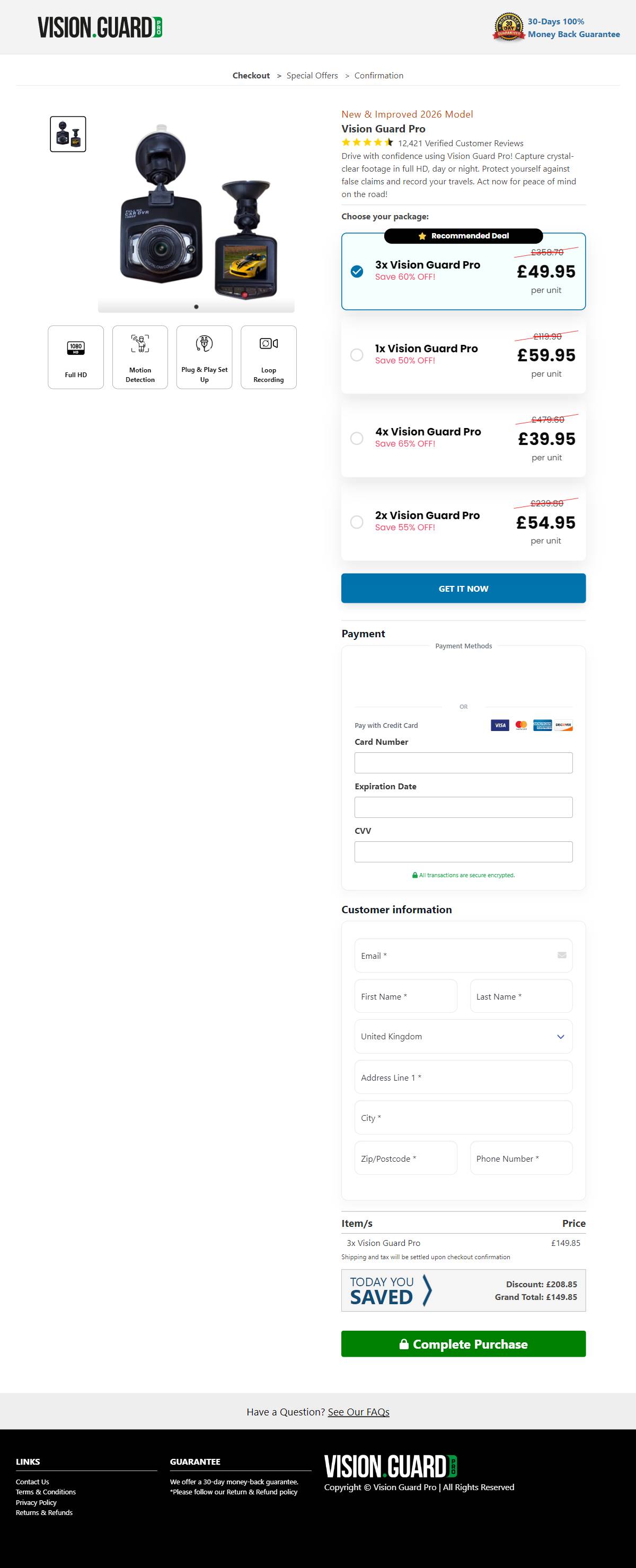The height and width of the screenshot is (1568, 636).
Task: Click into the Card Number field
Action: point(463,763)
